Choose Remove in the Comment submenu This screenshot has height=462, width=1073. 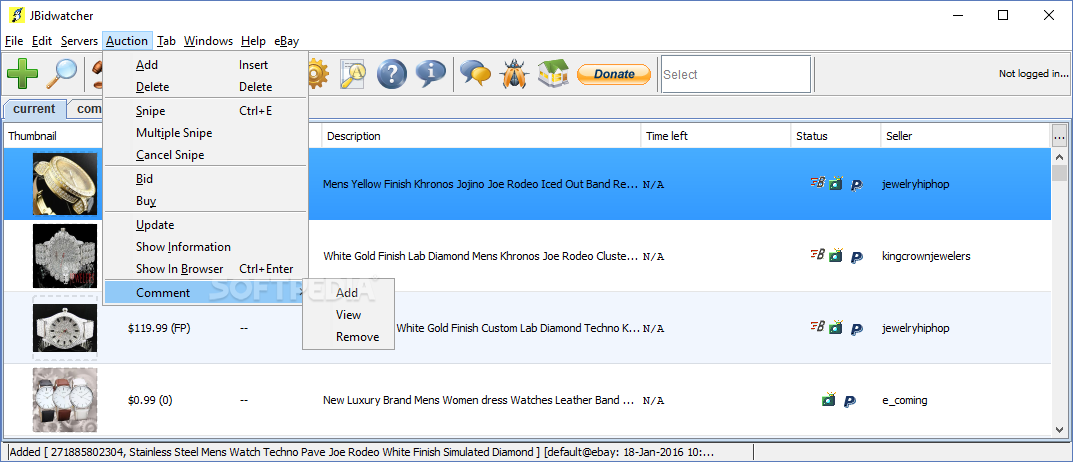[x=348, y=337]
